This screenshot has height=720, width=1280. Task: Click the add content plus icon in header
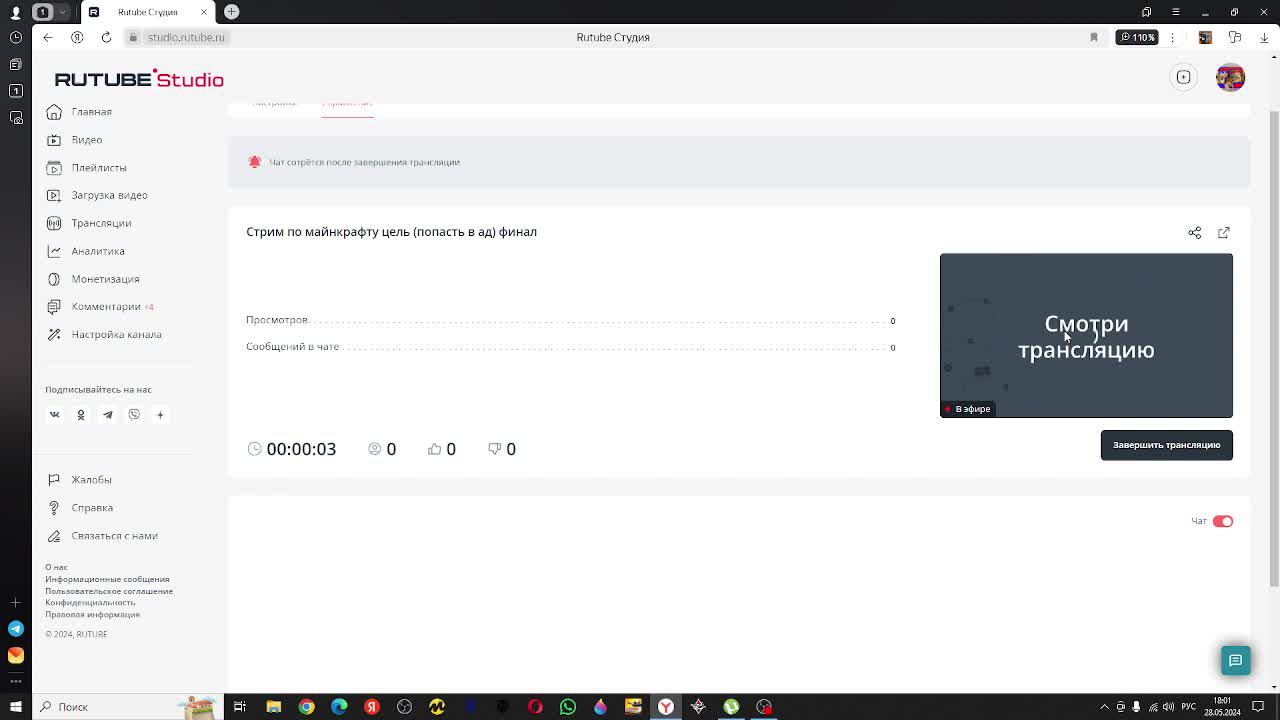(x=1183, y=78)
